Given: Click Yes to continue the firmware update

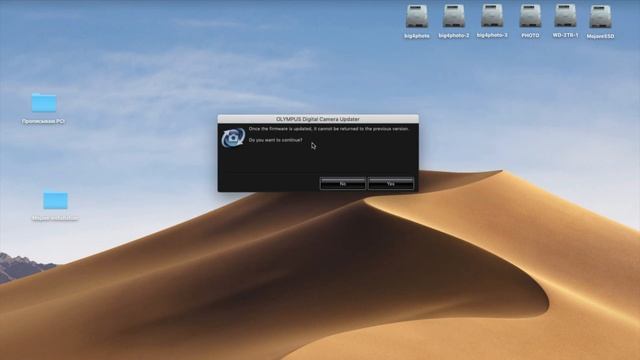Looking at the screenshot, I should tap(391, 184).
